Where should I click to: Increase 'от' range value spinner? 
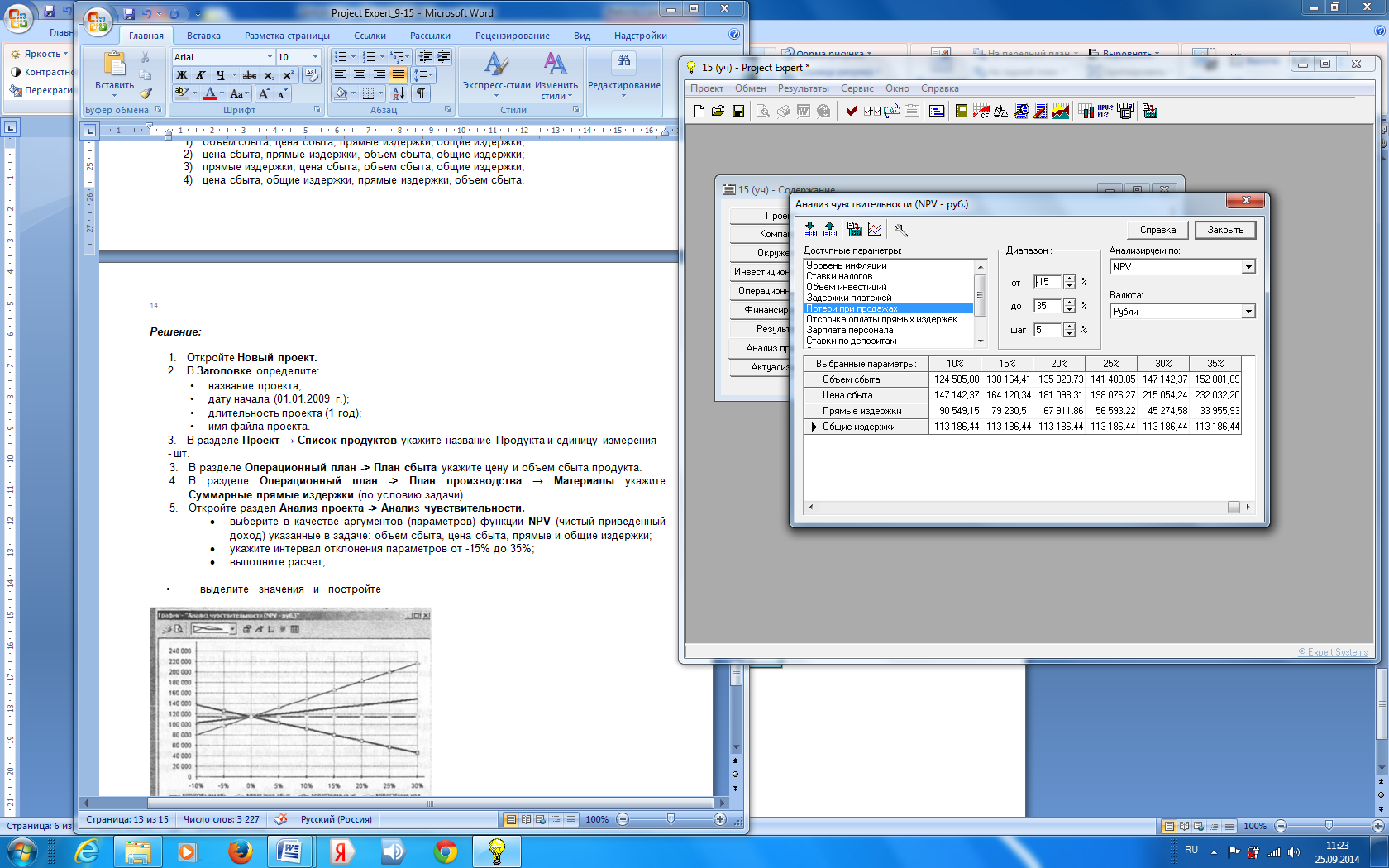(x=1069, y=279)
